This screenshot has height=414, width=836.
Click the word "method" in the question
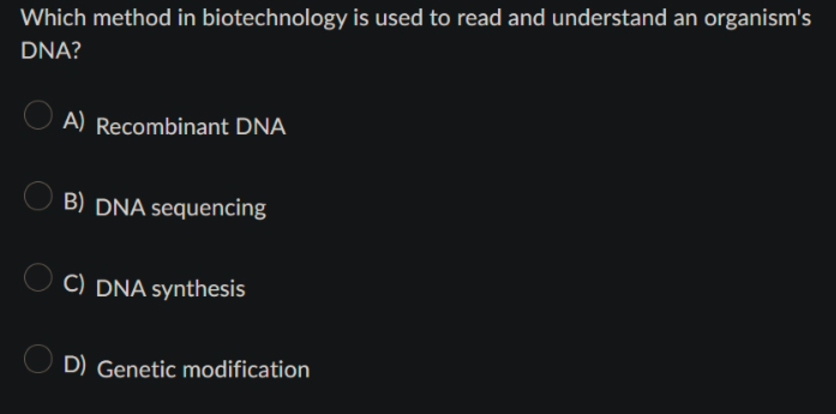coord(132,18)
